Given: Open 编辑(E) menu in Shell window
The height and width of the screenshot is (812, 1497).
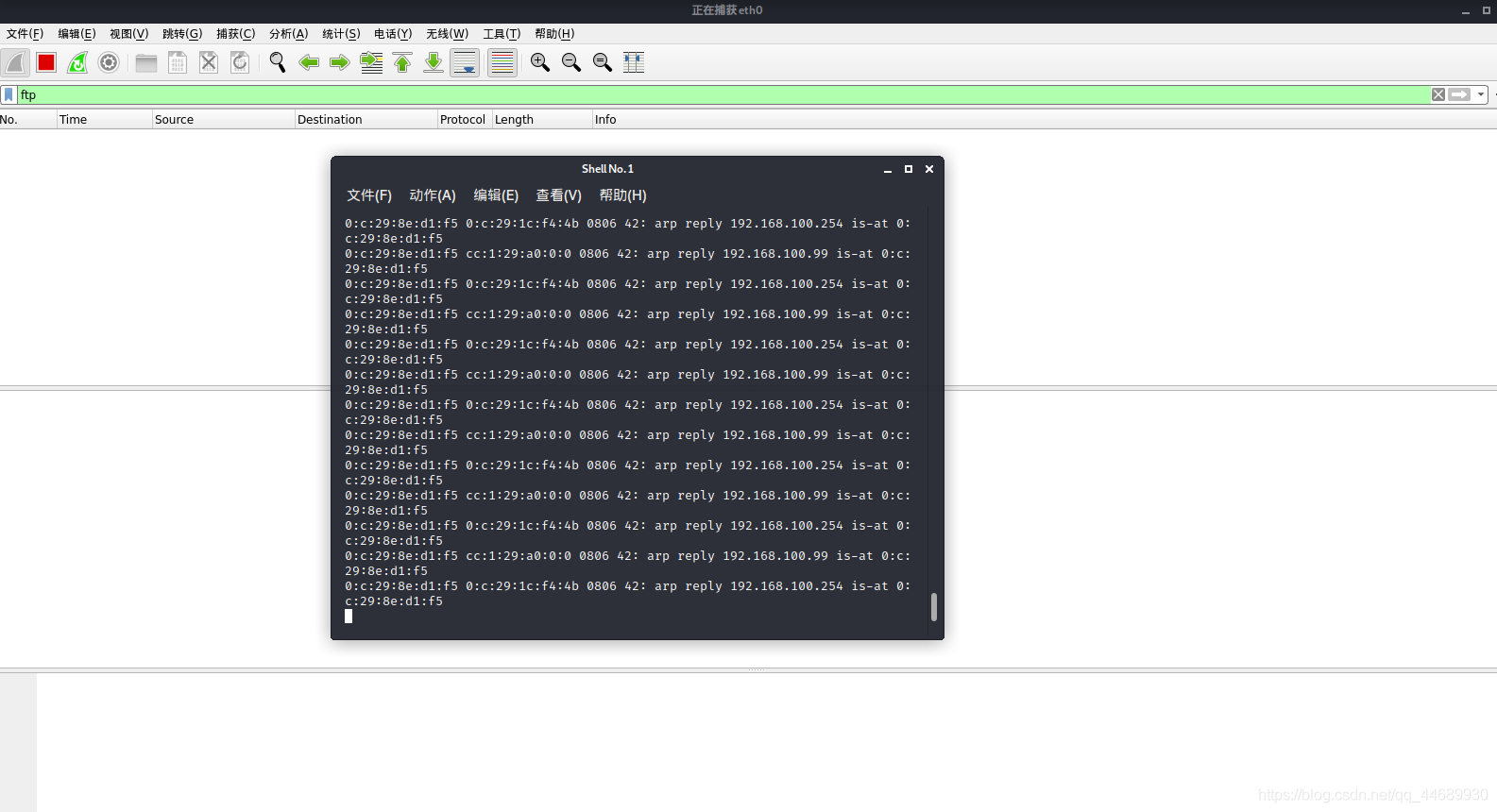Looking at the screenshot, I should 496,195.
